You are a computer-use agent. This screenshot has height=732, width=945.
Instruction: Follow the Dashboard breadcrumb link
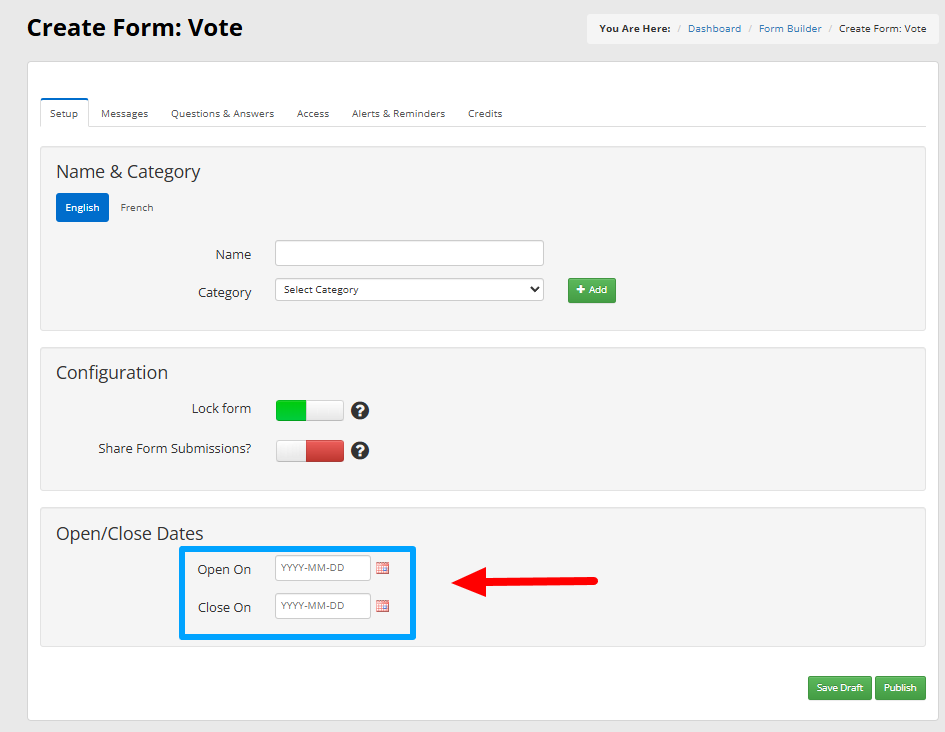click(714, 28)
